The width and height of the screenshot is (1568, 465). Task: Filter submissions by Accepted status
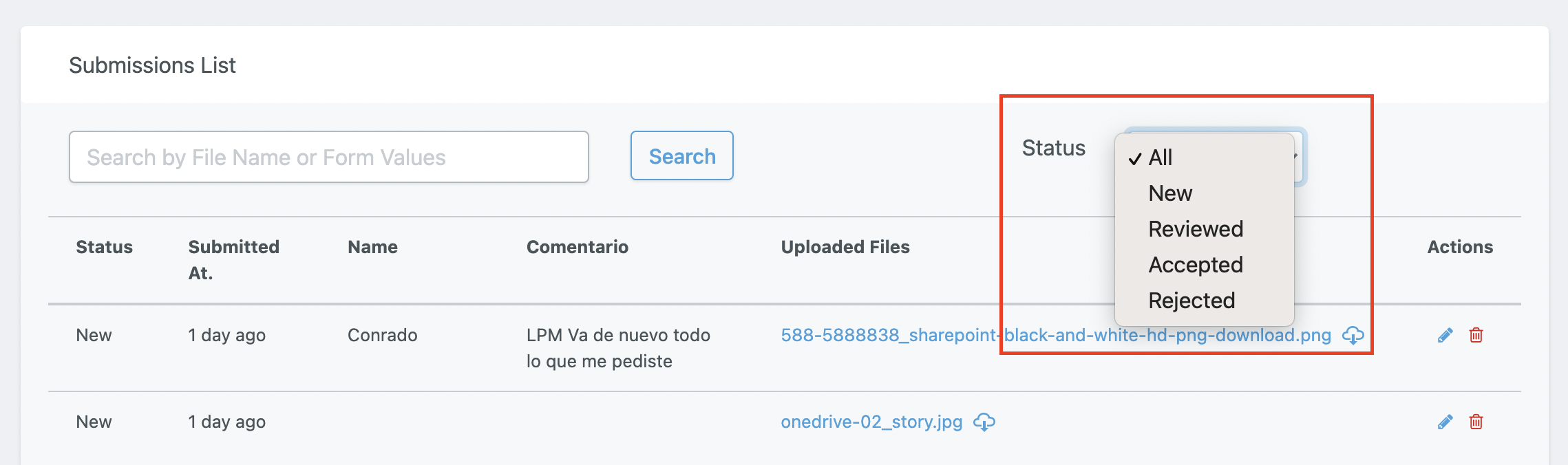point(1205,265)
